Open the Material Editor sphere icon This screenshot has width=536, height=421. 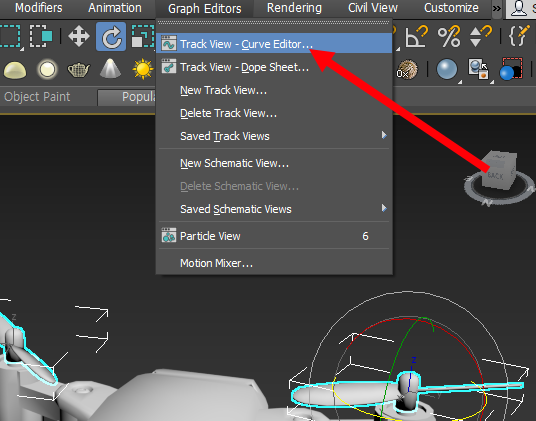tap(447, 69)
